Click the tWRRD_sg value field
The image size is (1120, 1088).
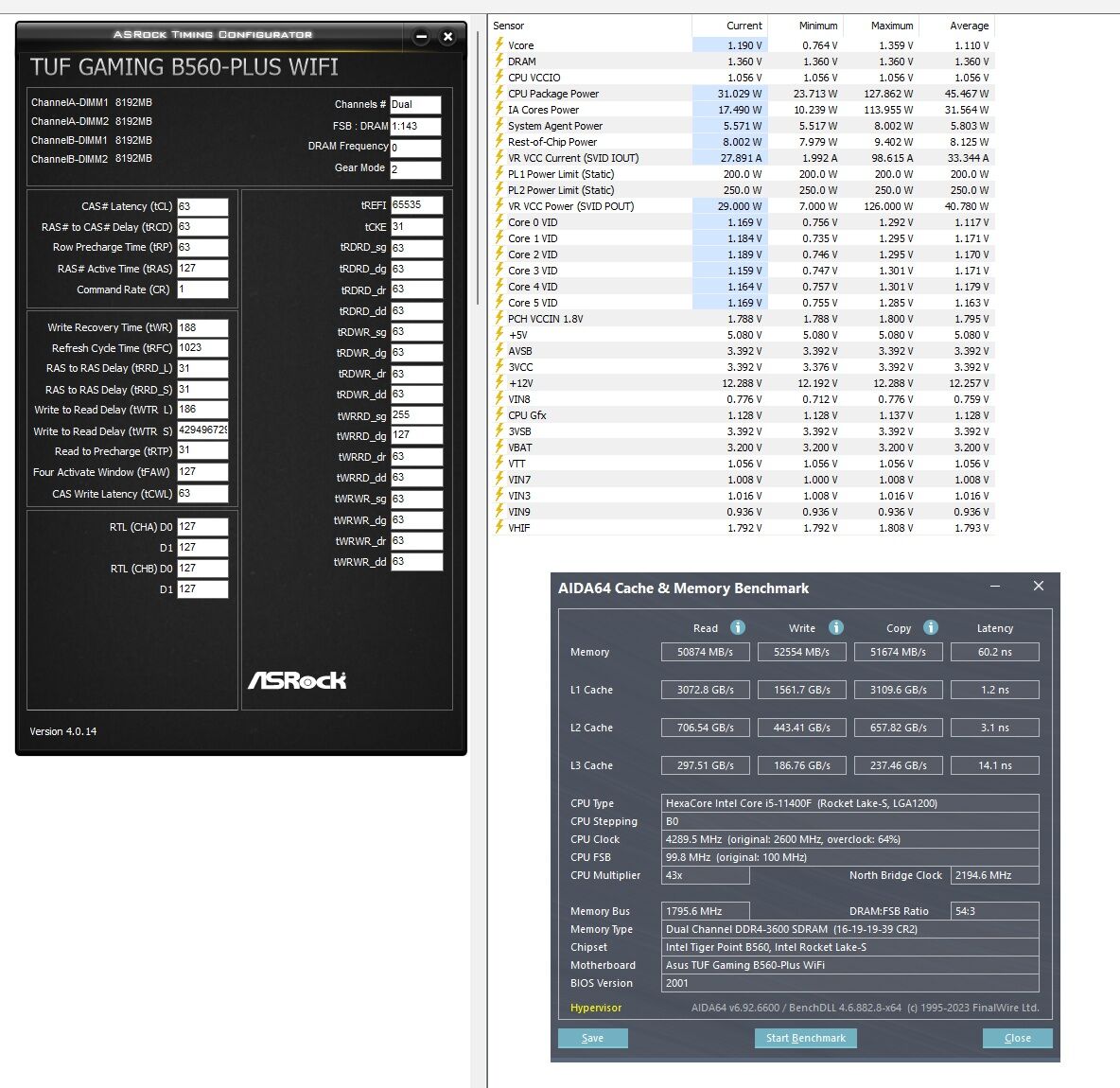[x=417, y=415]
